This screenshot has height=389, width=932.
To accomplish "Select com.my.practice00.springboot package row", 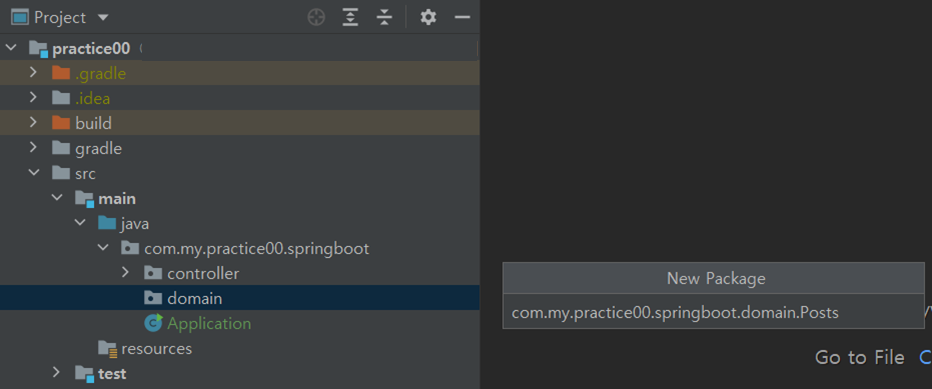I will point(240,248).
